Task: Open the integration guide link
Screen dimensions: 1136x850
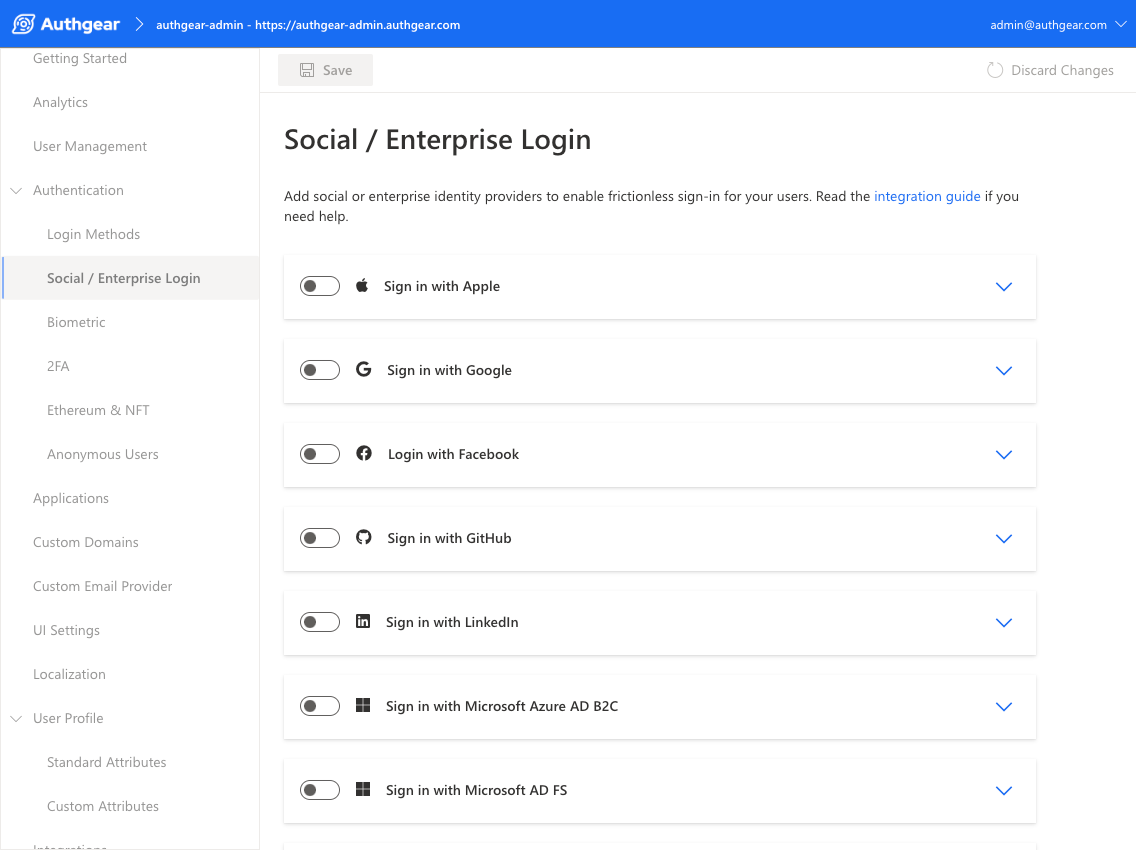Action: 927,196
